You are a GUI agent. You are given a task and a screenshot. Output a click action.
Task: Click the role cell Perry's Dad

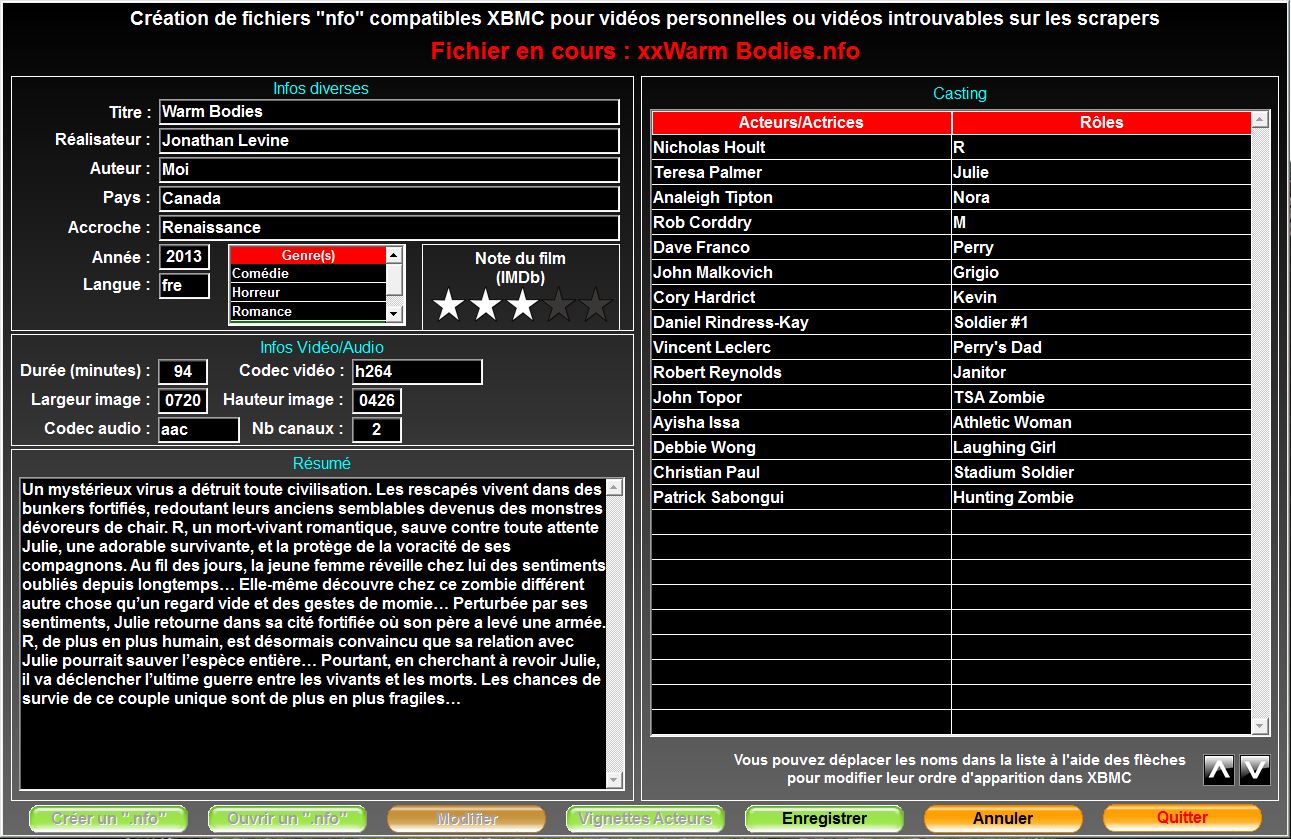pos(1102,347)
